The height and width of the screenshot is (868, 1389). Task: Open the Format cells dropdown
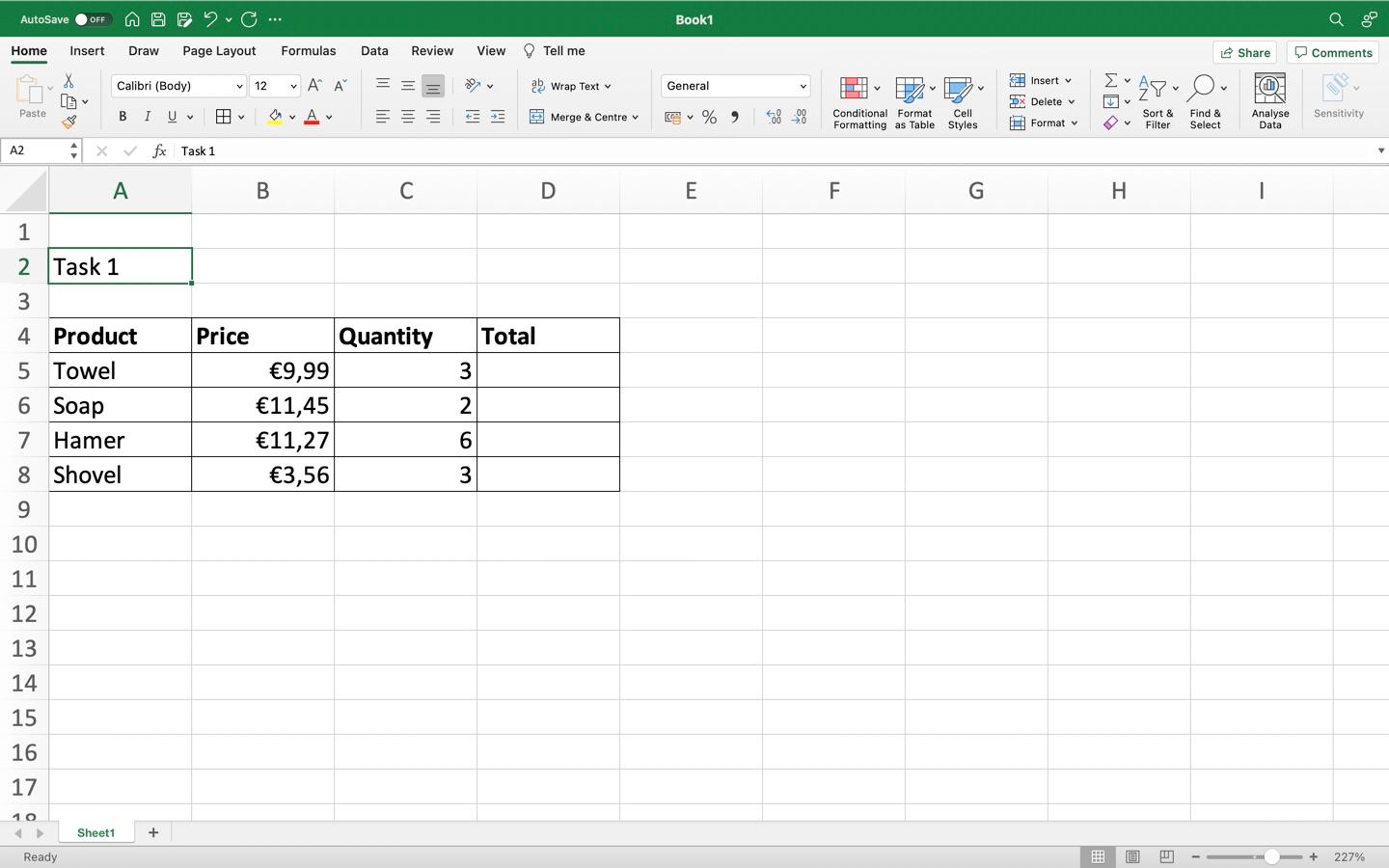(x=1044, y=122)
